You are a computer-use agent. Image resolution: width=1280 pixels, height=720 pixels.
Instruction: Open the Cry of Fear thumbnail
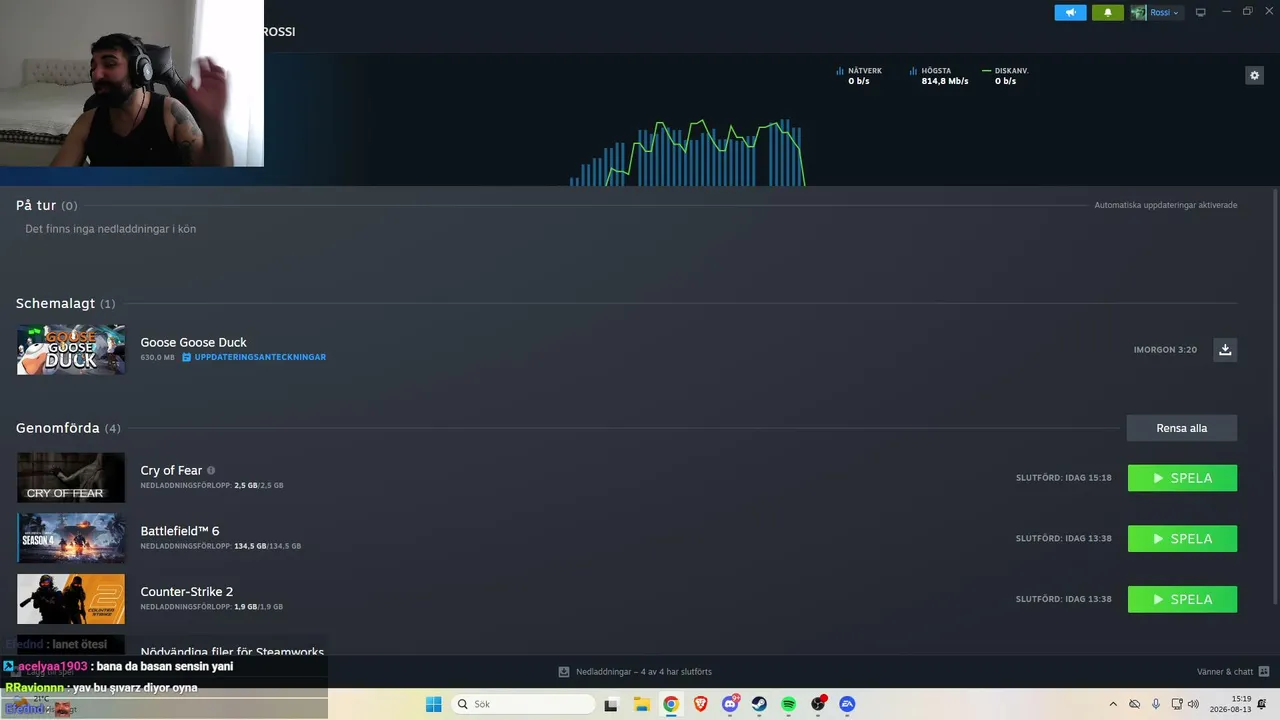pyautogui.click(x=71, y=477)
